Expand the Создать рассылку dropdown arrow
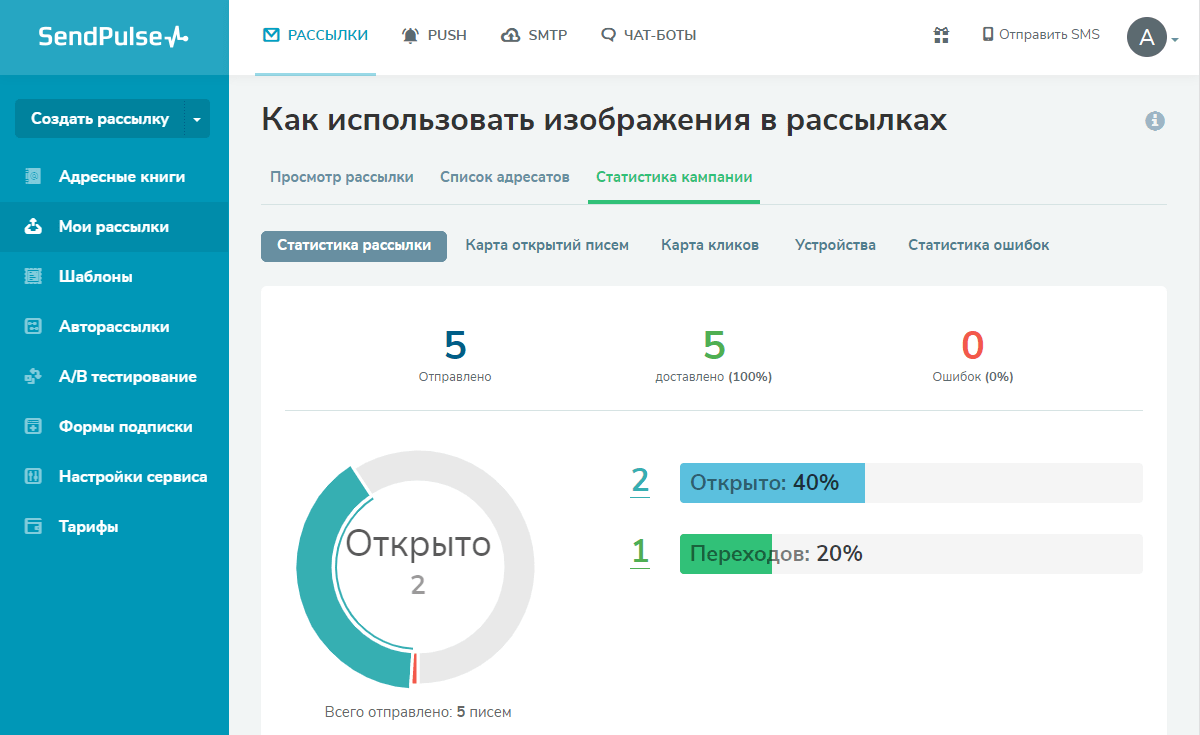1200x735 pixels. (197, 119)
